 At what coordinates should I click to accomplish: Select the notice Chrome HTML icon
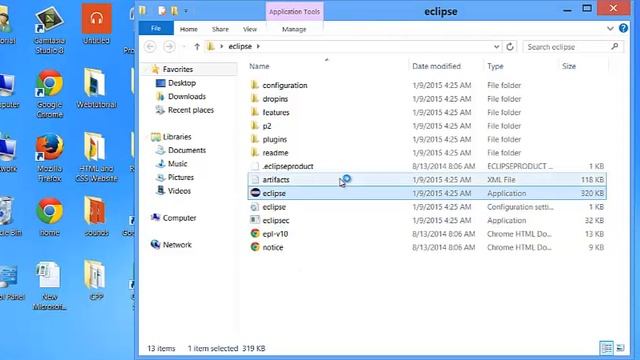[x=255, y=247]
